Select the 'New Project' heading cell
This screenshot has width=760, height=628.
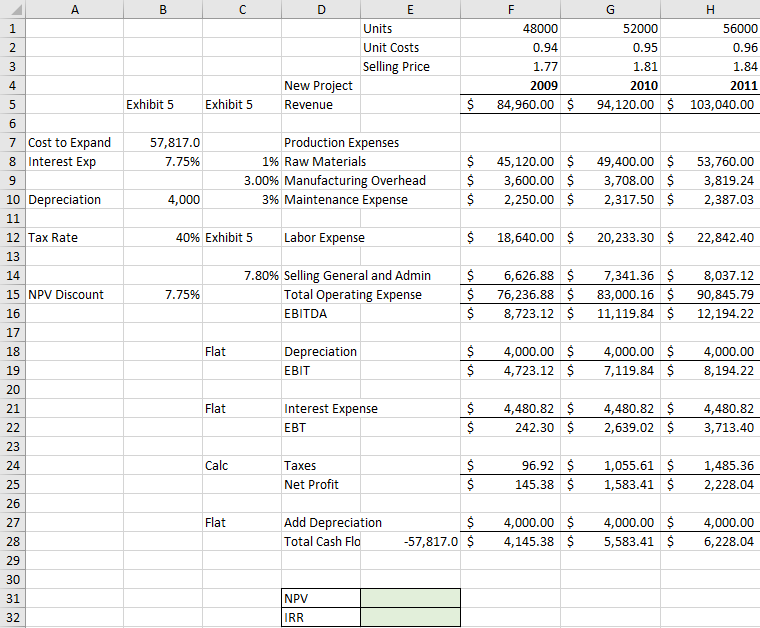[321, 85]
